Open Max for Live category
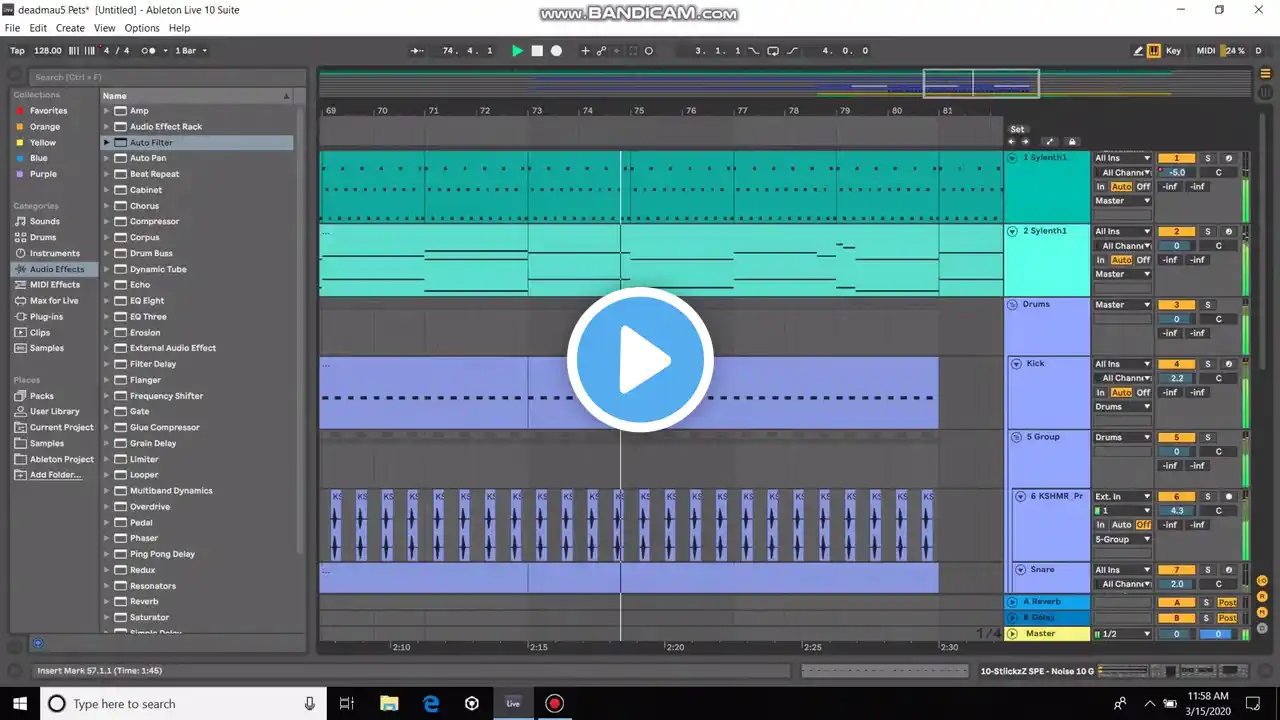Image resolution: width=1280 pixels, height=720 pixels. (54, 301)
